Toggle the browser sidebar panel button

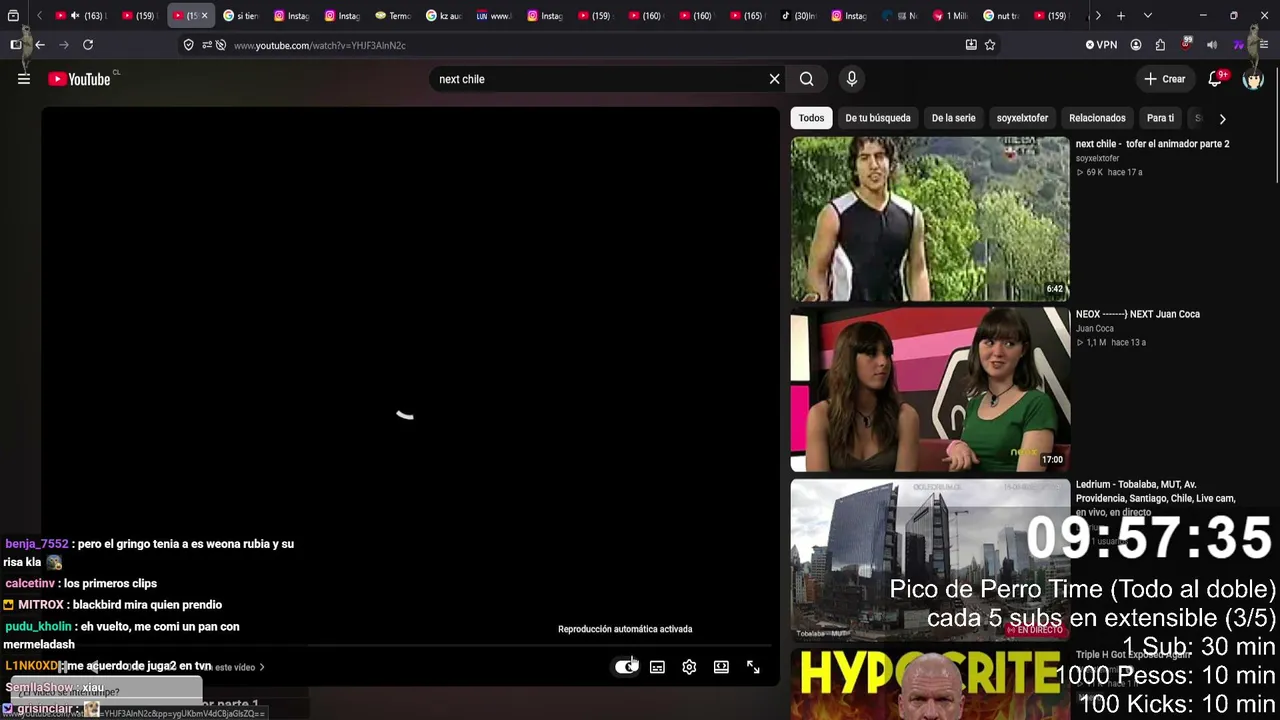16,45
